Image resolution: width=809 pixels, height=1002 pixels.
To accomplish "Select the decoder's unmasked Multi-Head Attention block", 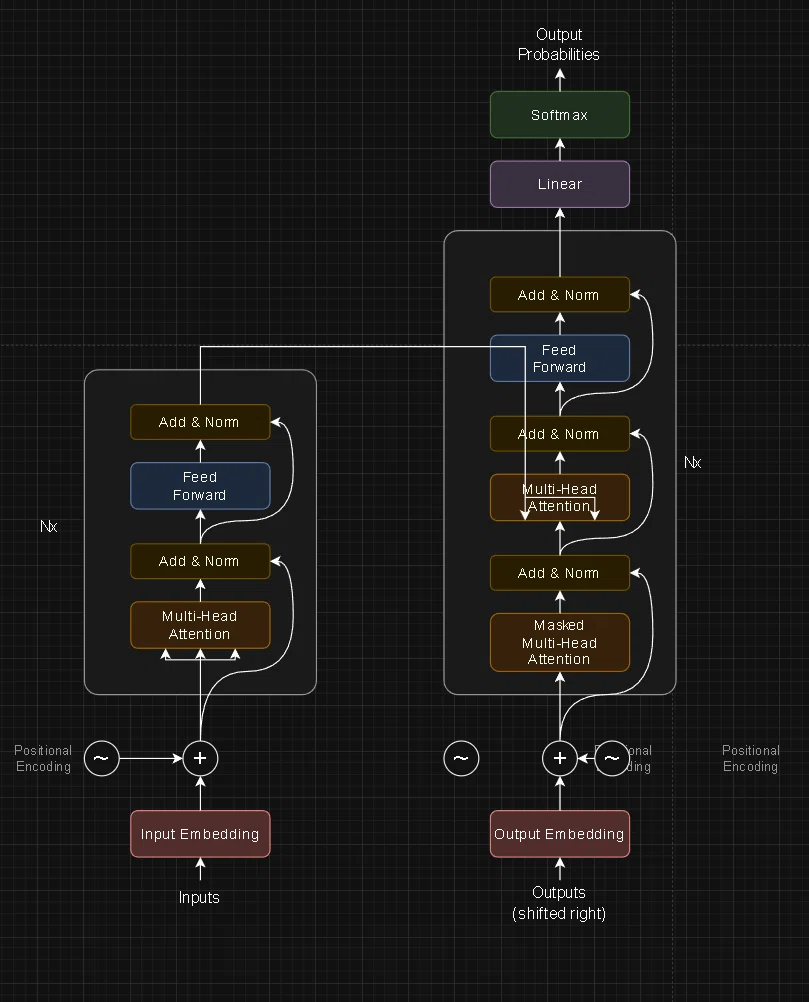I will tap(560, 498).
